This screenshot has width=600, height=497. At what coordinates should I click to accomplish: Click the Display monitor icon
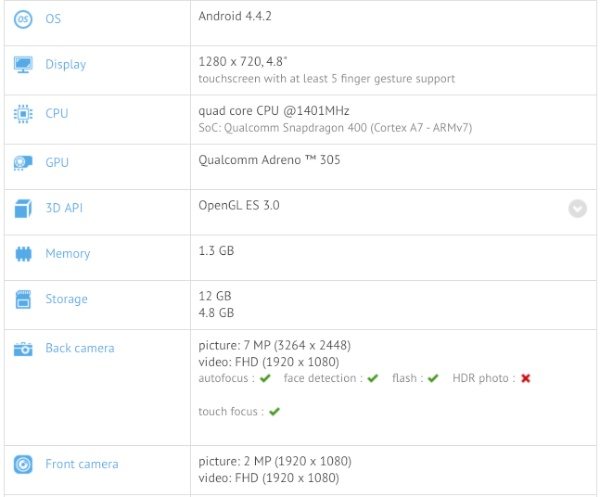pyautogui.click(x=23, y=64)
